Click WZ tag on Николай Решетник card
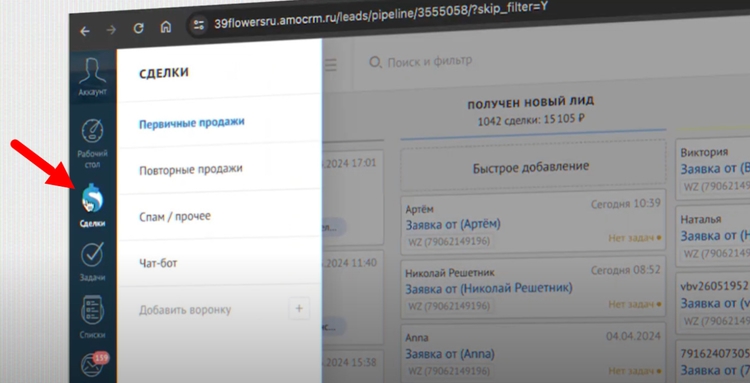This screenshot has height=383, width=750. (449, 306)
